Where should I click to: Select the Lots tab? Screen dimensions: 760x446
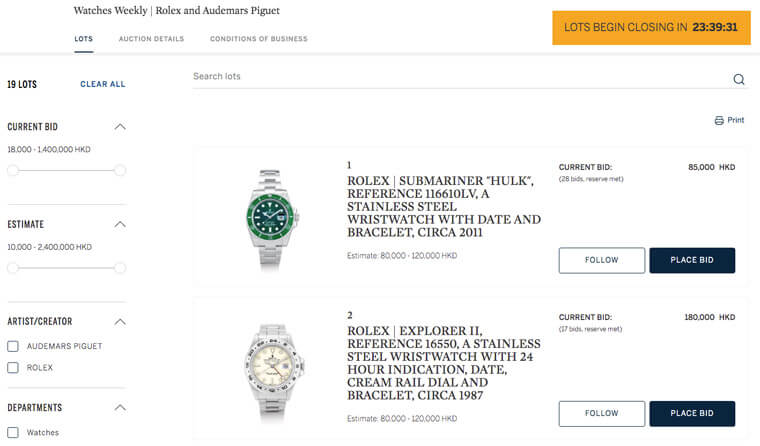coord(84,39)
